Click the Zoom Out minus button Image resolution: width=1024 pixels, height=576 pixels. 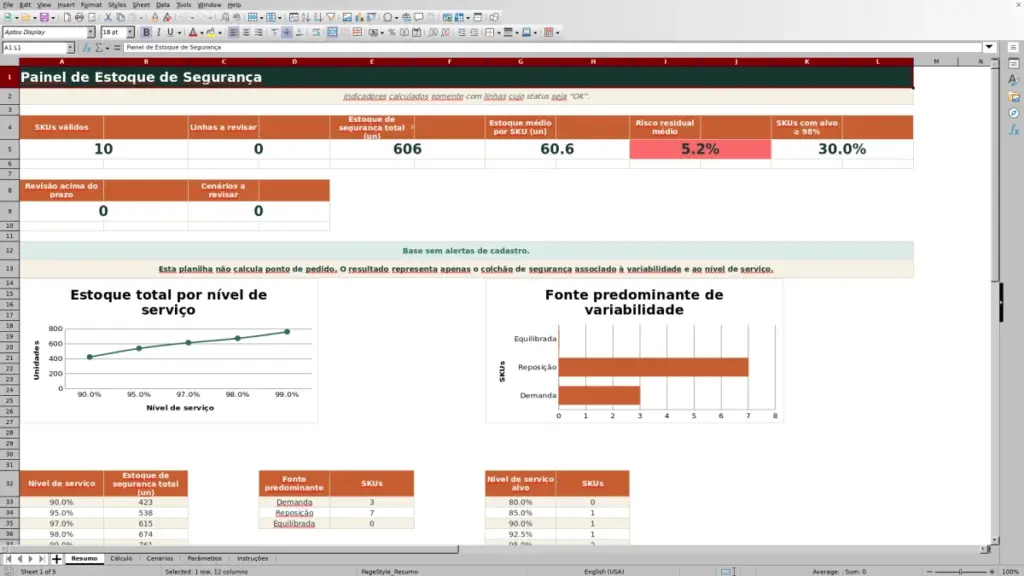(929, 571)
